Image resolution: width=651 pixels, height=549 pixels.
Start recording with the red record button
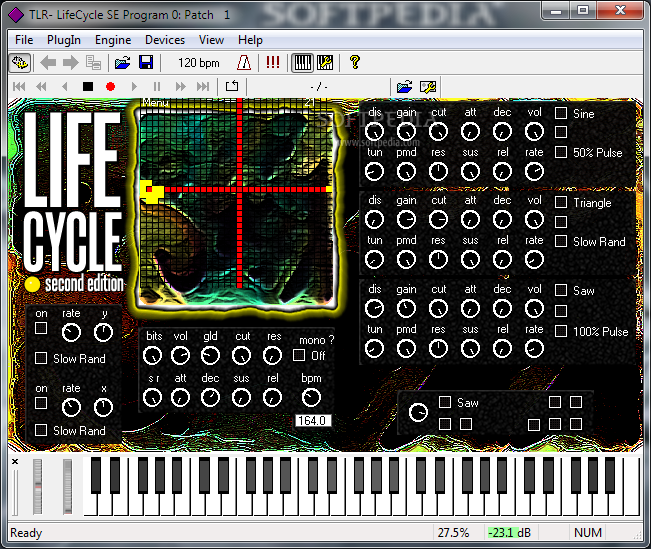(110, 86)
